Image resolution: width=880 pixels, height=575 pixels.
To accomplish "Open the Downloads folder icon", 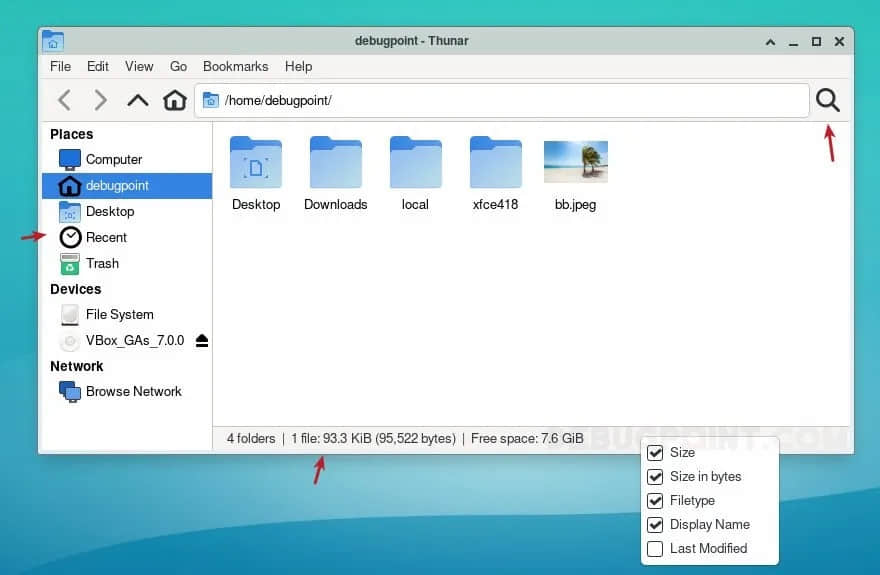I will click(335, 163).
